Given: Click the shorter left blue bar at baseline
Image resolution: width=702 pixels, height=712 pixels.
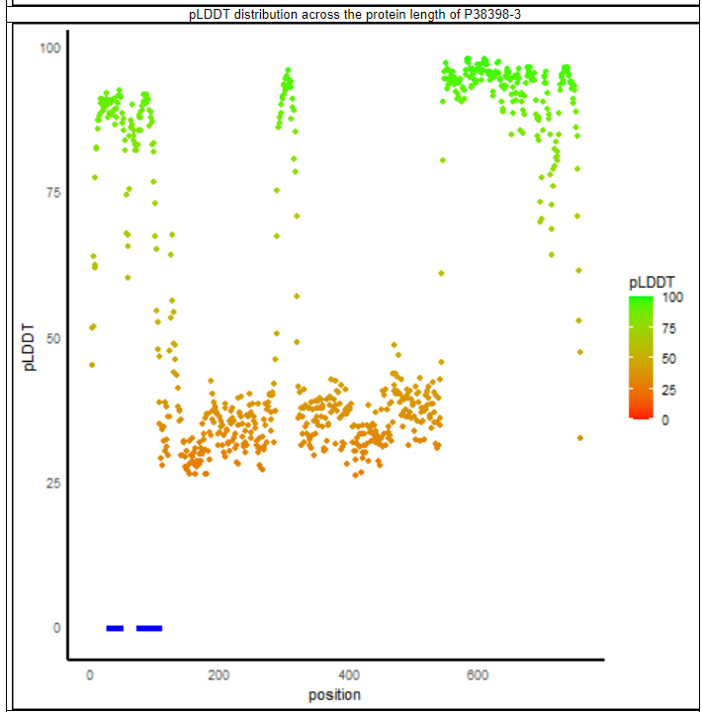Looking at the screenshot, I should (x=115, y=628).
